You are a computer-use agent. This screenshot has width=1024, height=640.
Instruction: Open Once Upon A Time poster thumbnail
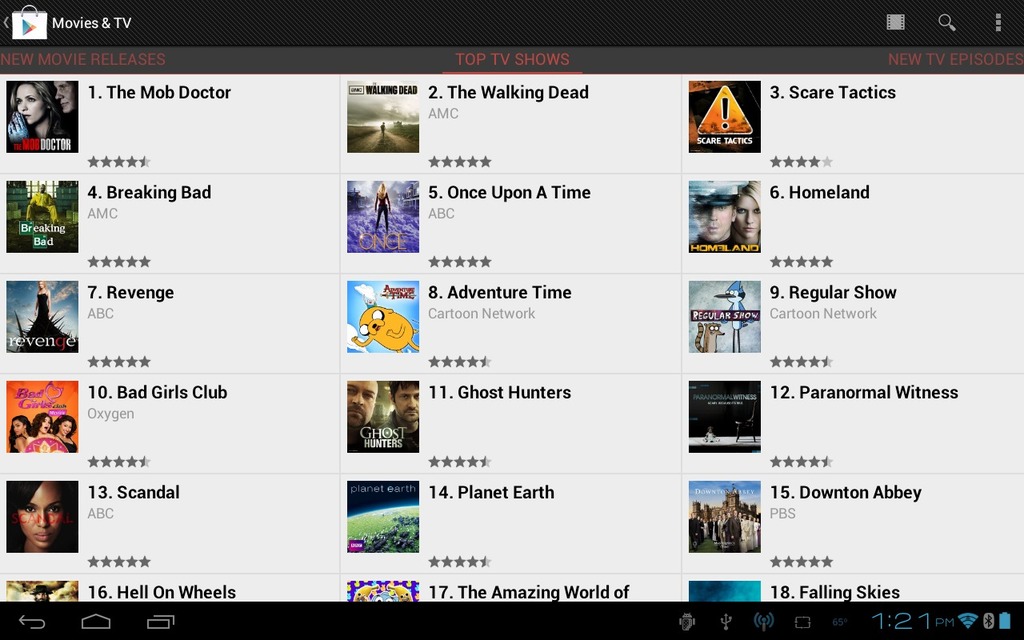coord(383,217)
